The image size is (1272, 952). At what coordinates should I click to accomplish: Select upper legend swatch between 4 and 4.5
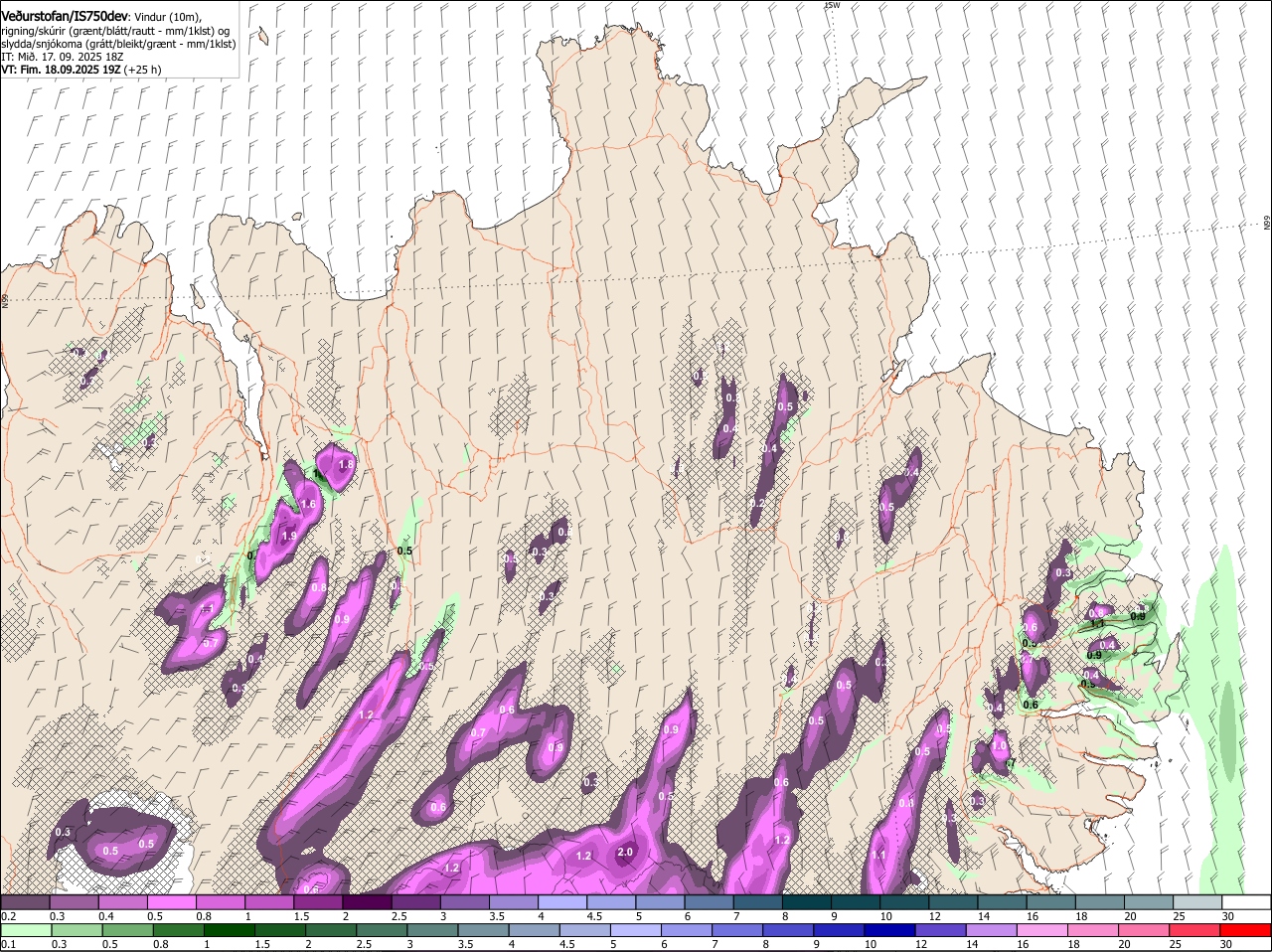pos(562,901)
